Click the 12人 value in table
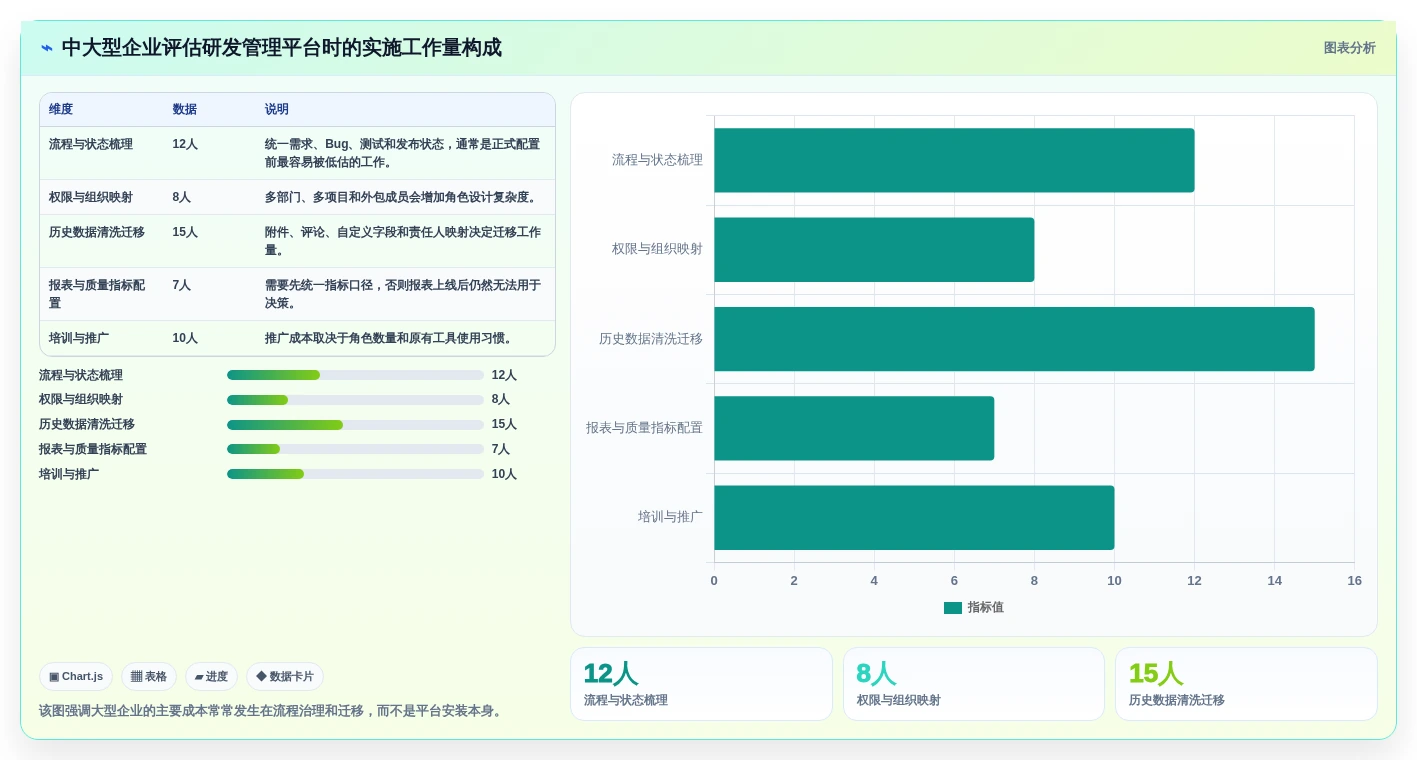 (185, 144)
